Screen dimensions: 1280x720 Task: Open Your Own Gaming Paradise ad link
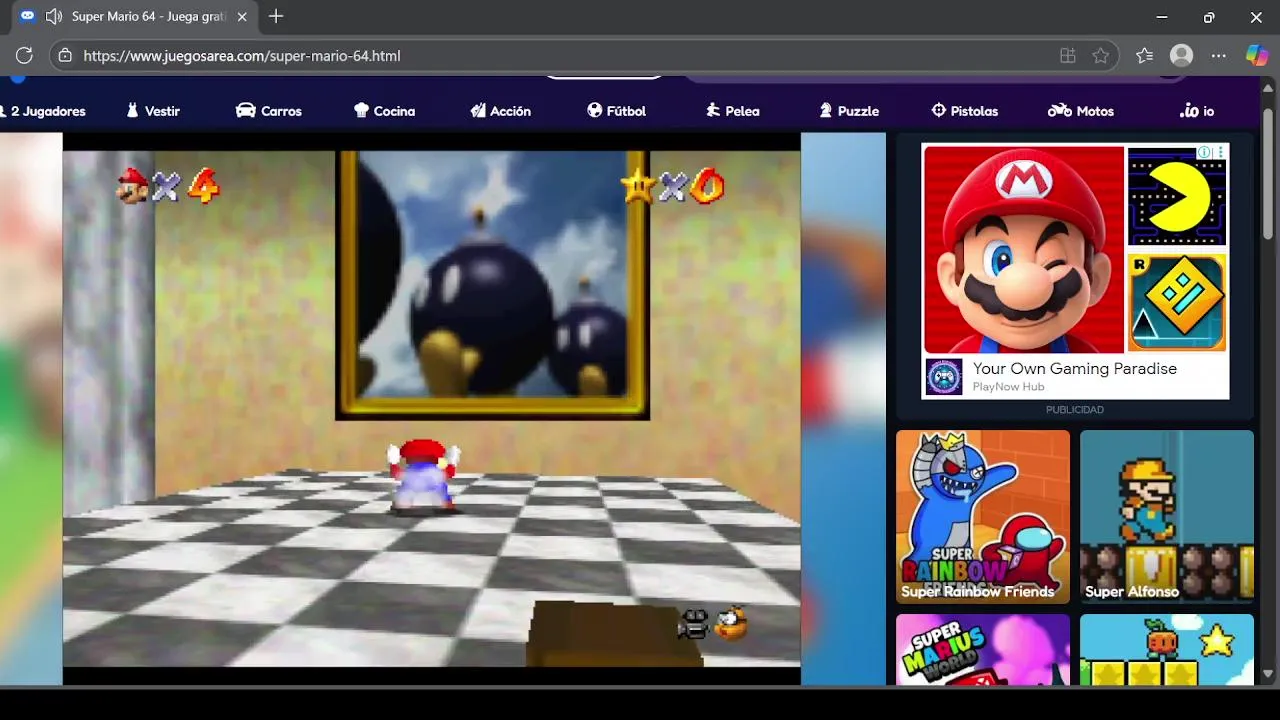(x=1075, y=368)
